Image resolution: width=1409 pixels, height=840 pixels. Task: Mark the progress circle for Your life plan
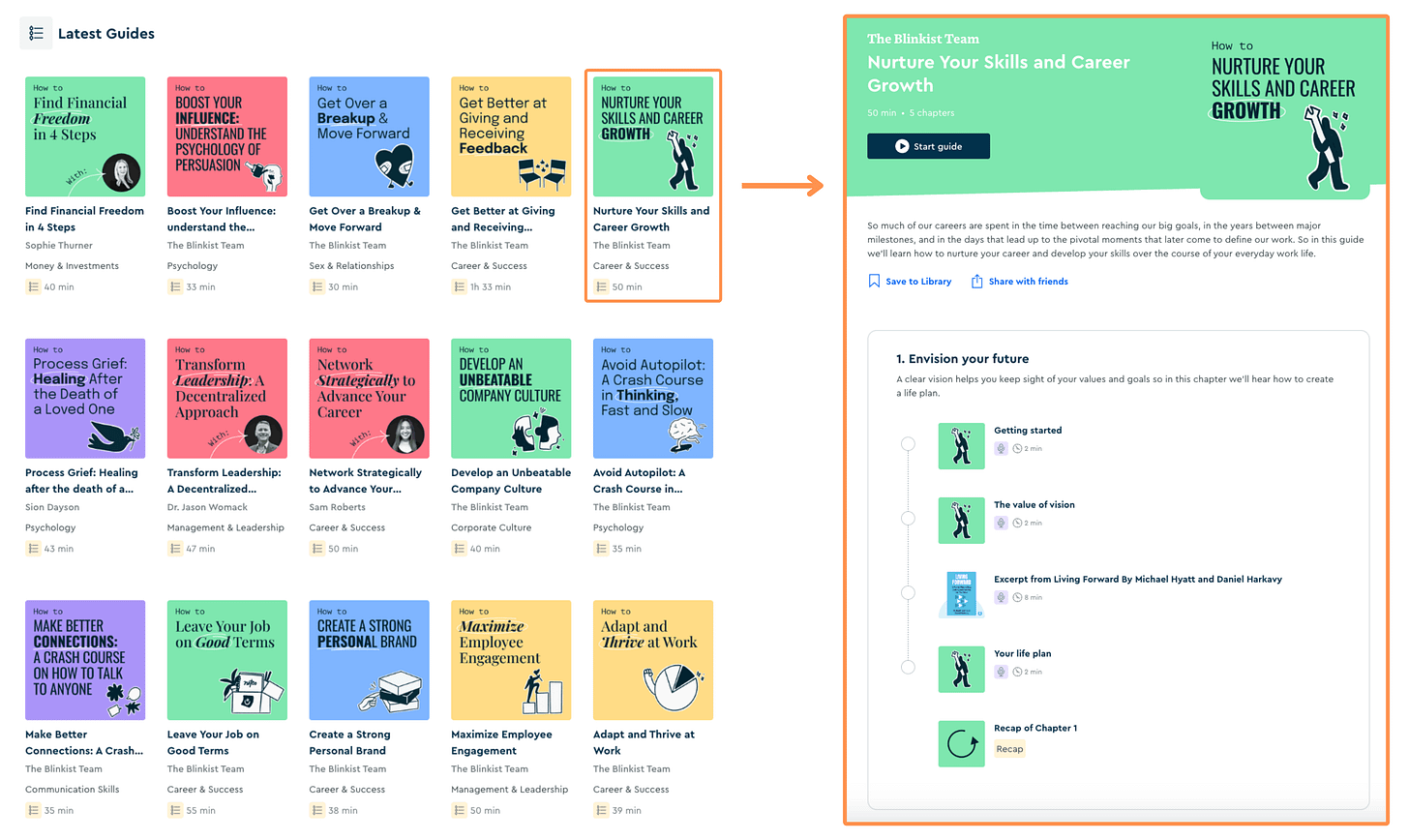point(908,667)
